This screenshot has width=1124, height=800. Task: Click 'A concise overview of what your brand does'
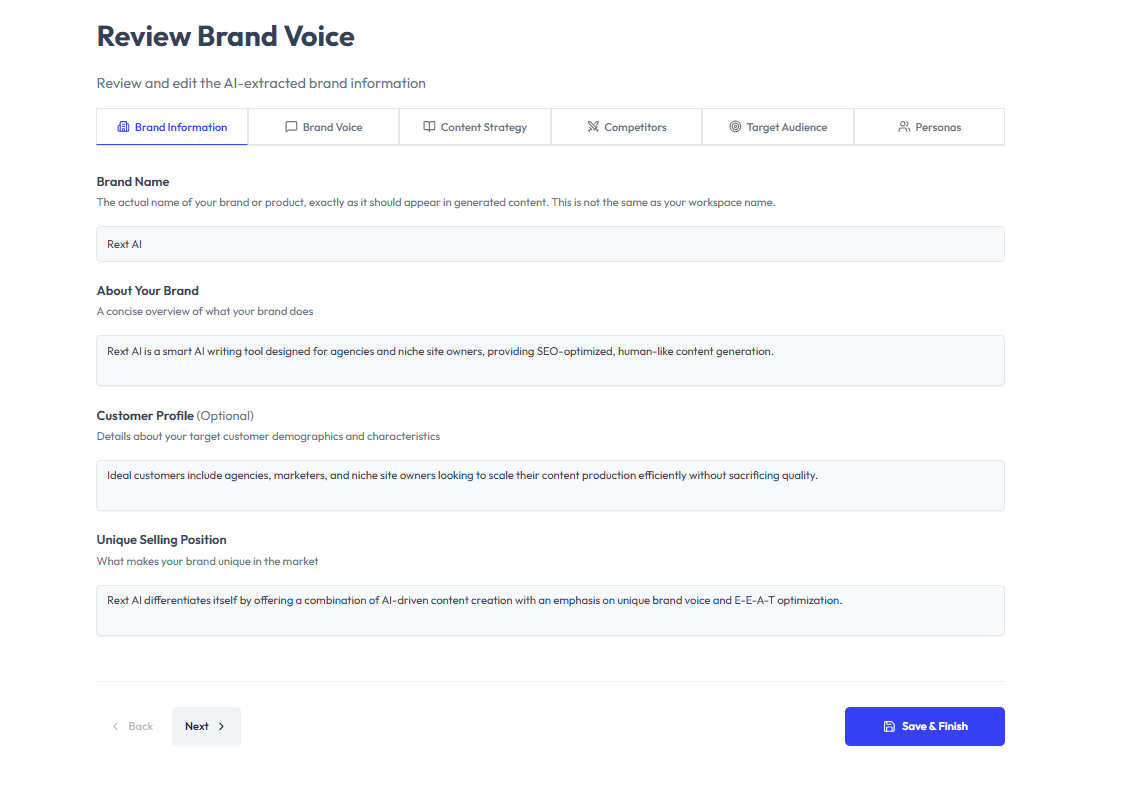coord(205,311)
